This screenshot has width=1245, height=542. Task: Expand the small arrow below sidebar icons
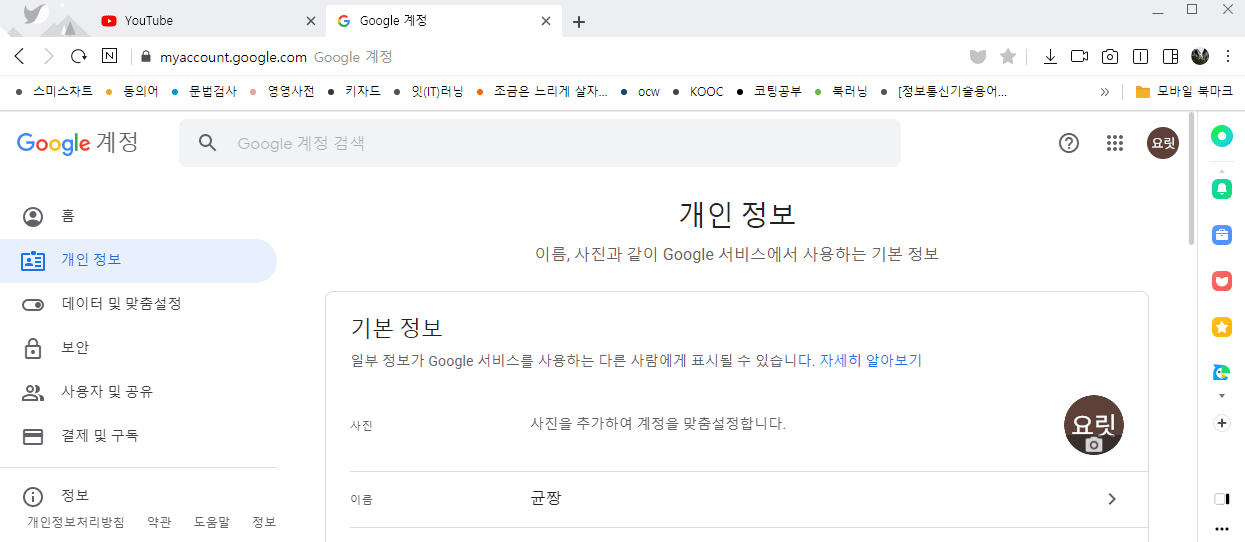click(x=1221, y=396)
